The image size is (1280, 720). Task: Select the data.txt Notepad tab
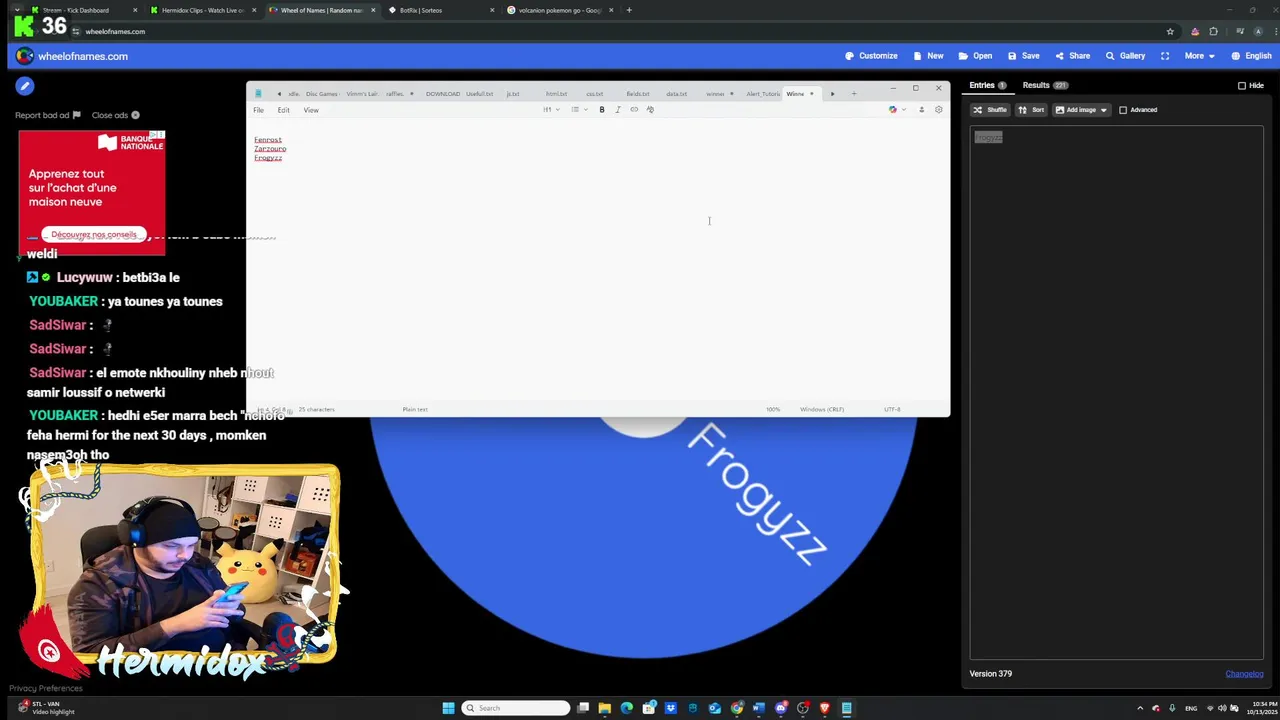[676, 94]
